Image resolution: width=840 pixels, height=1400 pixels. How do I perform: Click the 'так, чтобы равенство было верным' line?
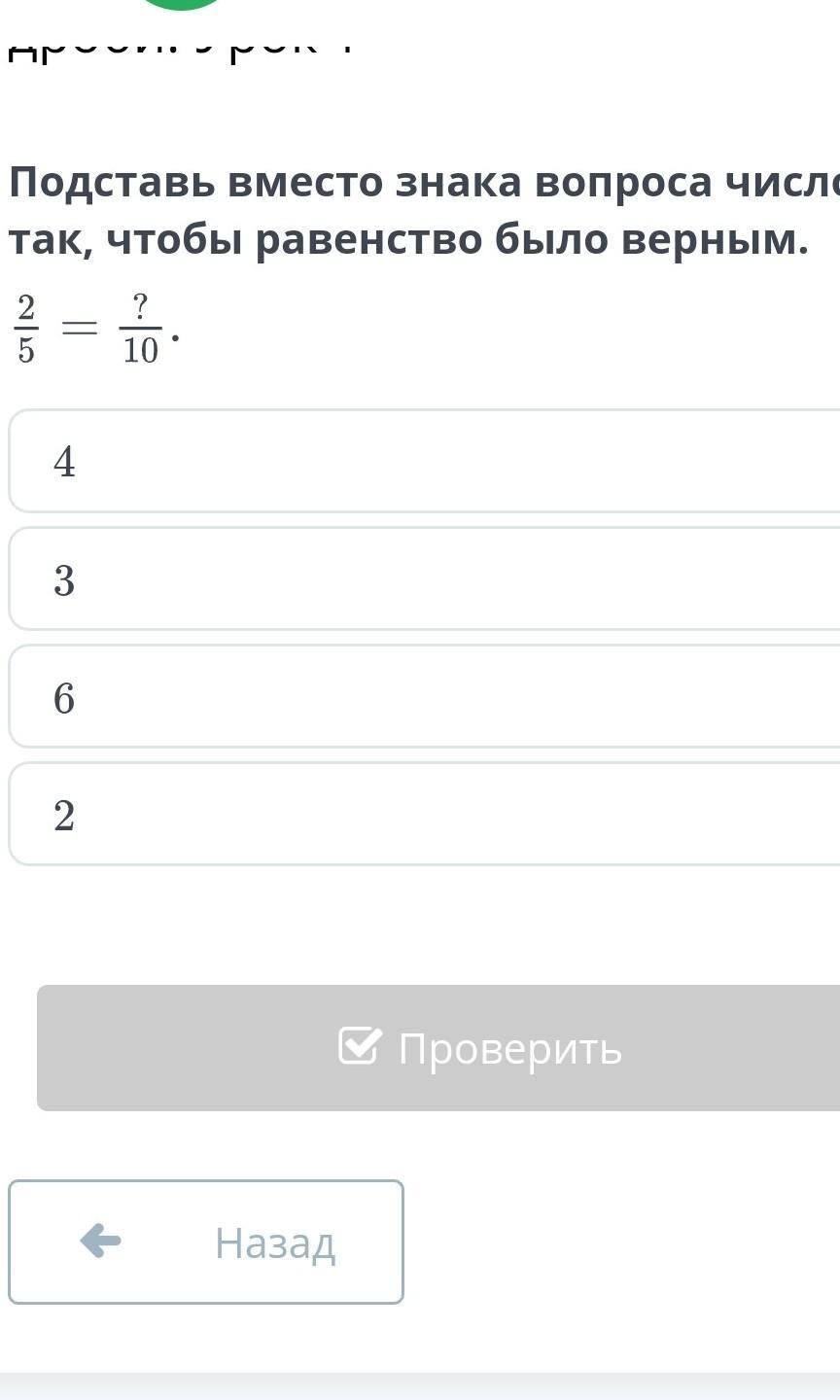pyautogui.click(x=408, y=240)
